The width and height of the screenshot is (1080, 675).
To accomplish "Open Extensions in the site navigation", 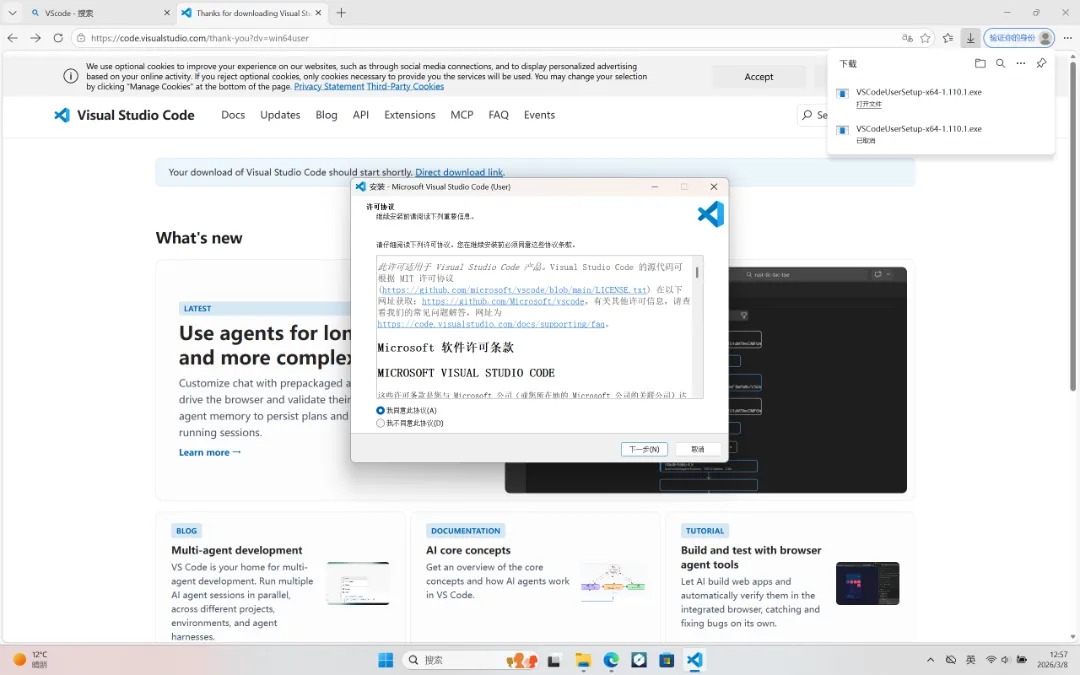I will tap(410, 115).
